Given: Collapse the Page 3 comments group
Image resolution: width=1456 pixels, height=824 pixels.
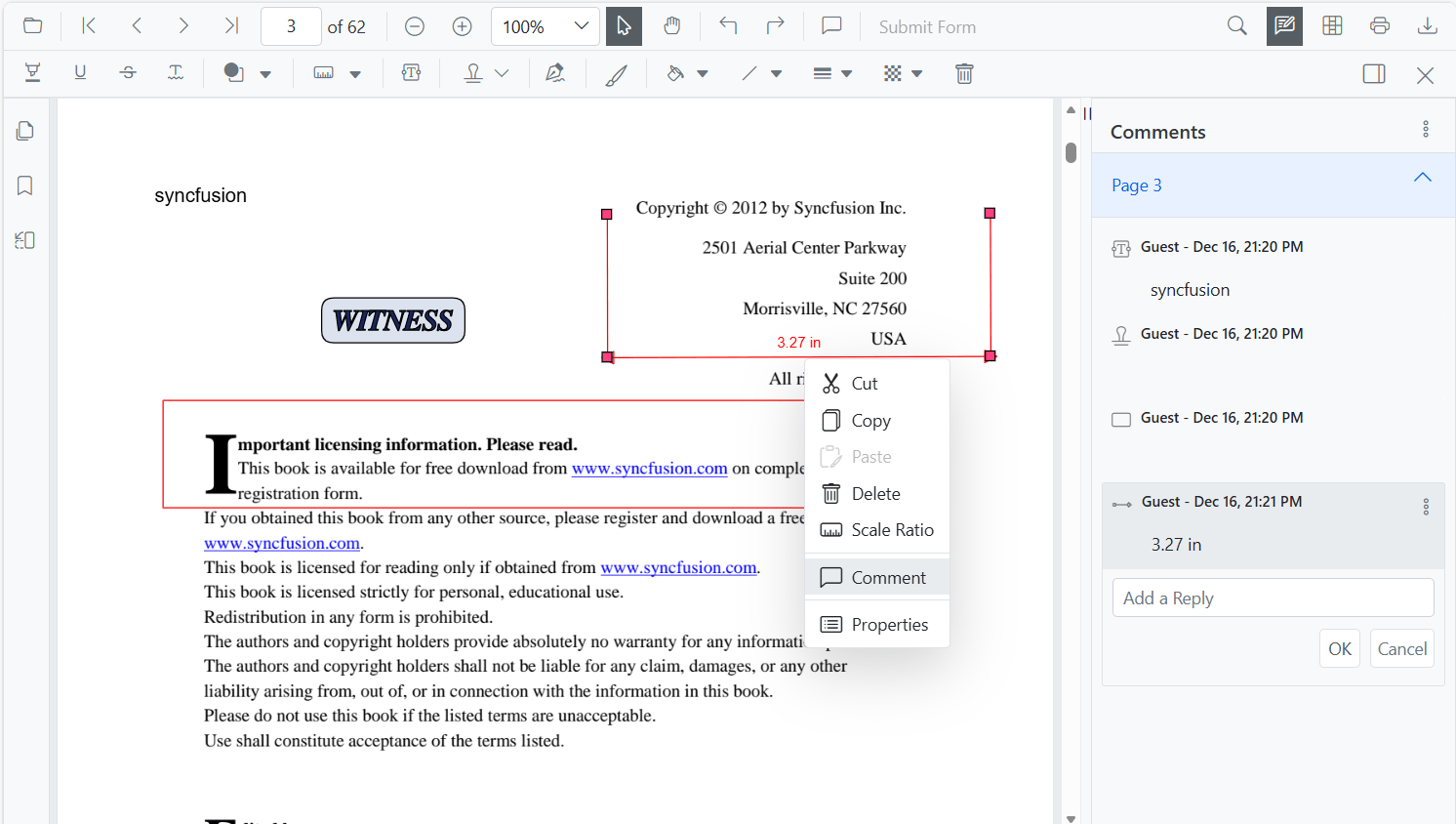Looking at the screenshot, I should click(x=1422, y=178).
